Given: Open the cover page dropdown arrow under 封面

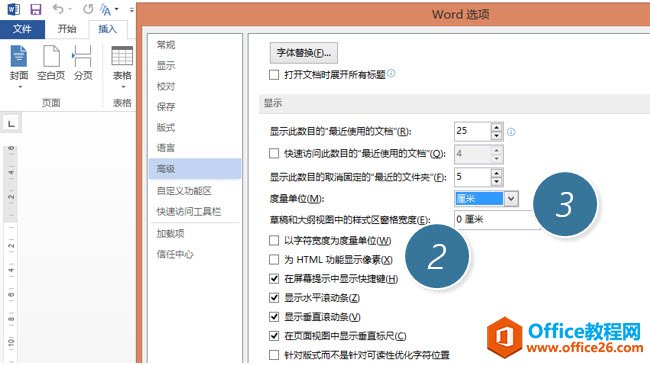Looking at the screenshot, I should coord(19,87).
